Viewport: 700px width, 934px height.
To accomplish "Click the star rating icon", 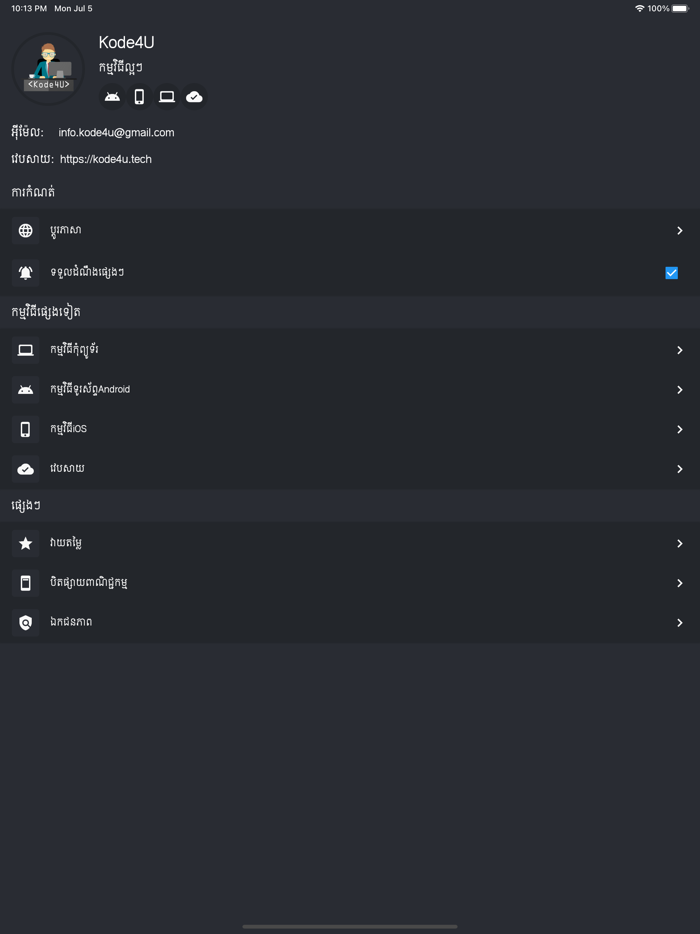I will pyautogui.click(x=26, y=543).
